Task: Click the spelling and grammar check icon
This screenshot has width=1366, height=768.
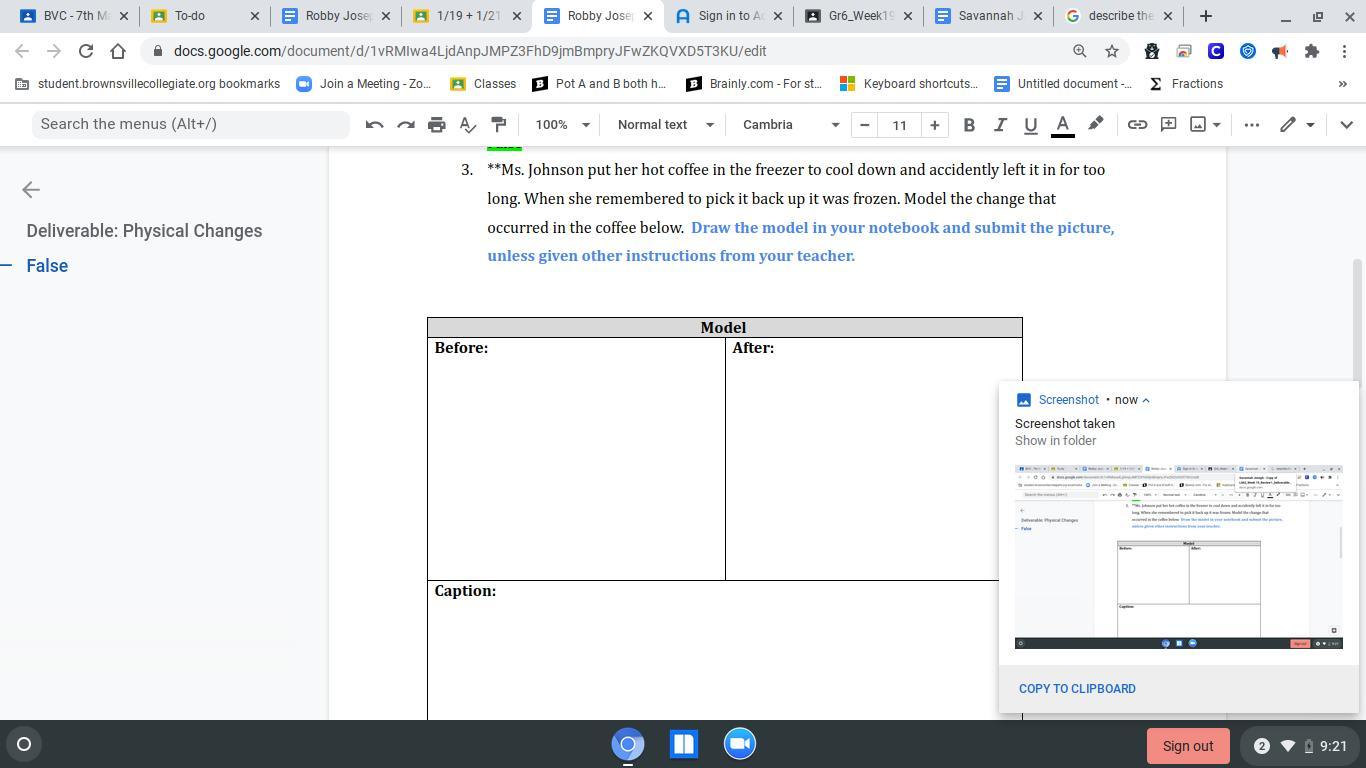Action: pyautogui.click(x=467, y=125)
